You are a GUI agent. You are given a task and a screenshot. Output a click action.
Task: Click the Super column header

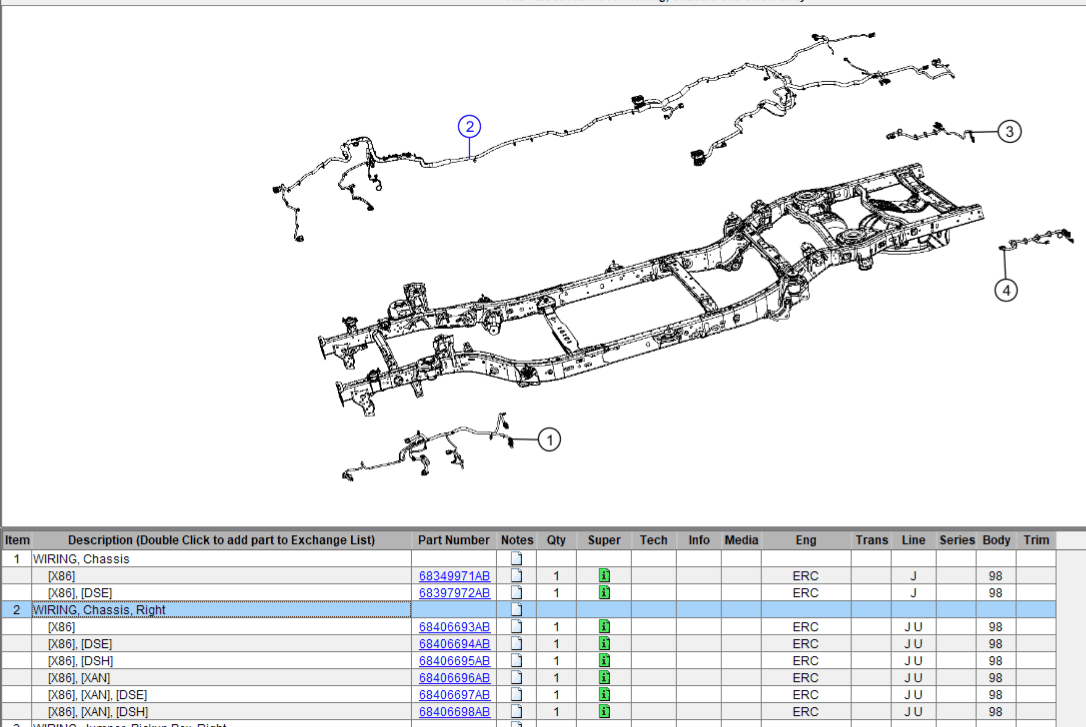(604, 540)
